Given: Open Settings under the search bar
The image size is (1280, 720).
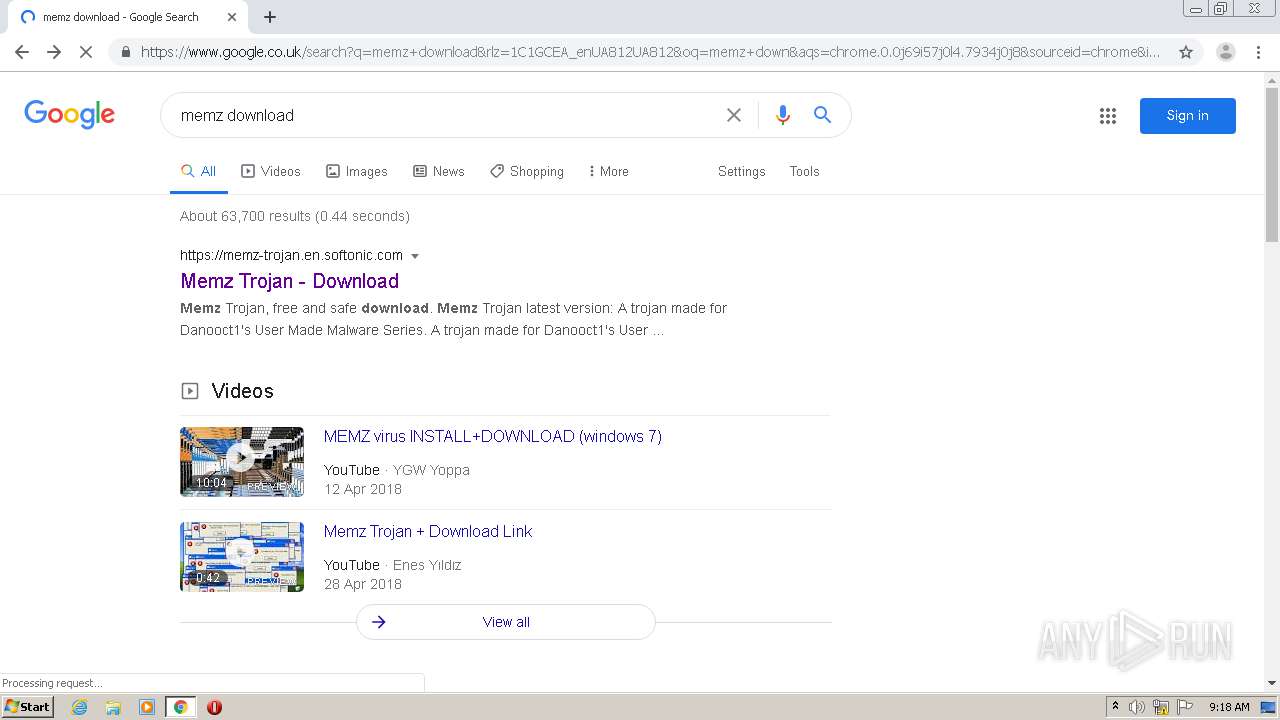Looking at the screenshot, I should 741,171.
